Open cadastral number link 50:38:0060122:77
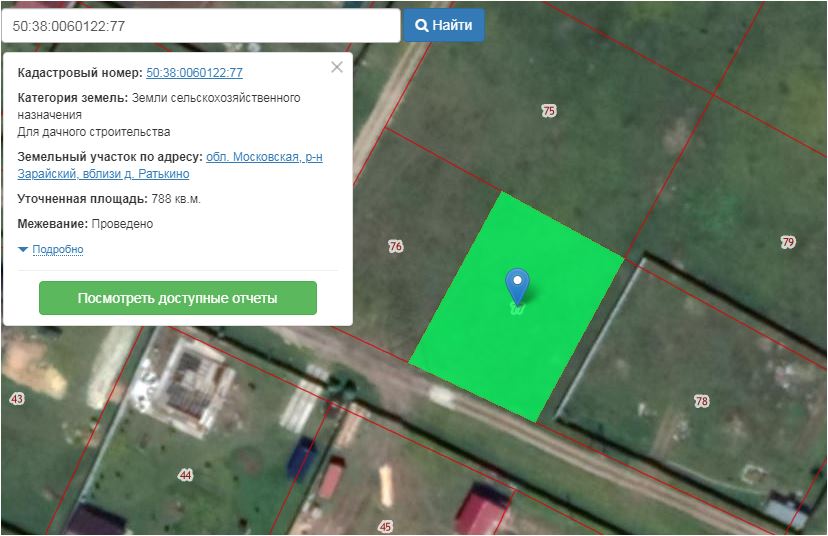 [x=194, y=73]
